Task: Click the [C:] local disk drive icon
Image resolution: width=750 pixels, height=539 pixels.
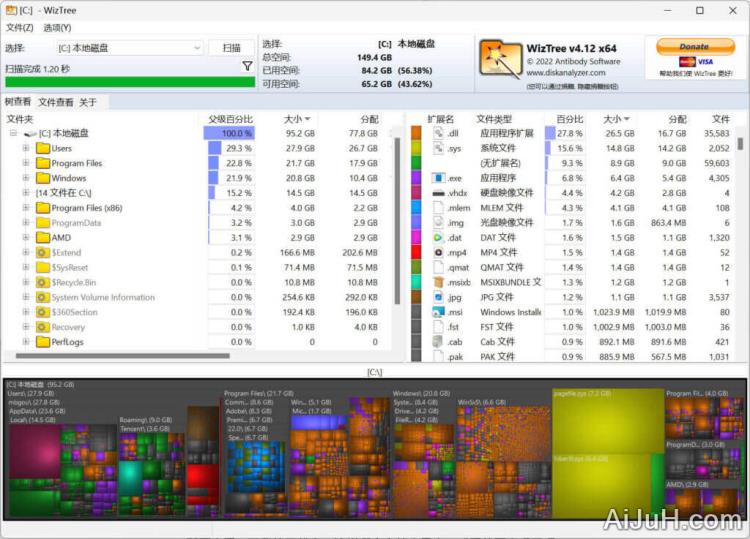Action: [30, 133]
